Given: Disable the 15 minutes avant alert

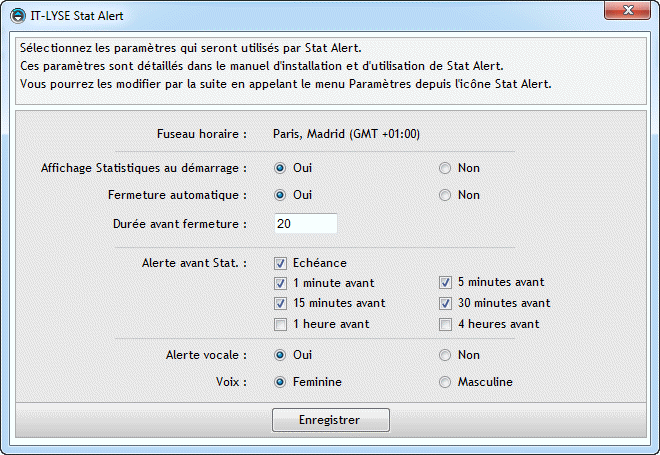Looking at the screenshot, I should tap(280, 303).
